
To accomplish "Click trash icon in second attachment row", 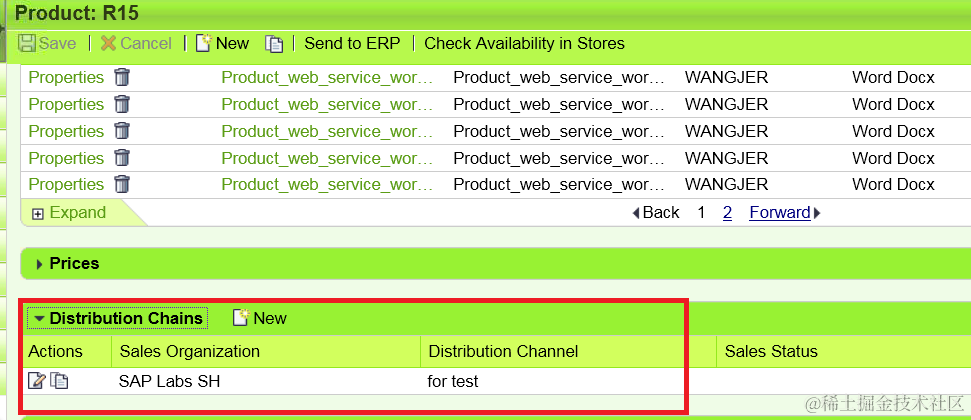I will click(123, 104).
